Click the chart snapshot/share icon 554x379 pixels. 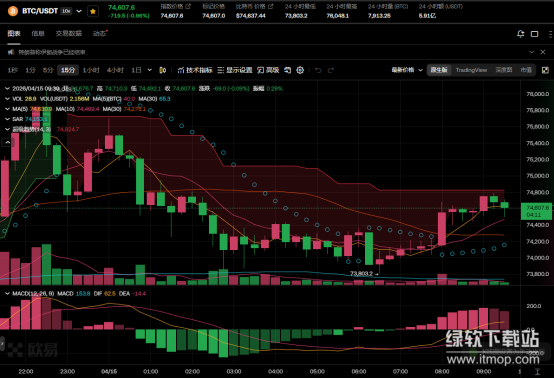[x=288, y=70]
